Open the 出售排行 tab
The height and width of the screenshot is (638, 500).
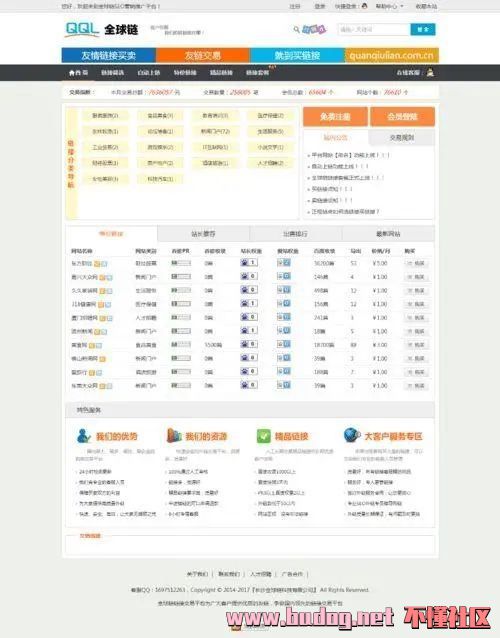[x=296, y=234]
